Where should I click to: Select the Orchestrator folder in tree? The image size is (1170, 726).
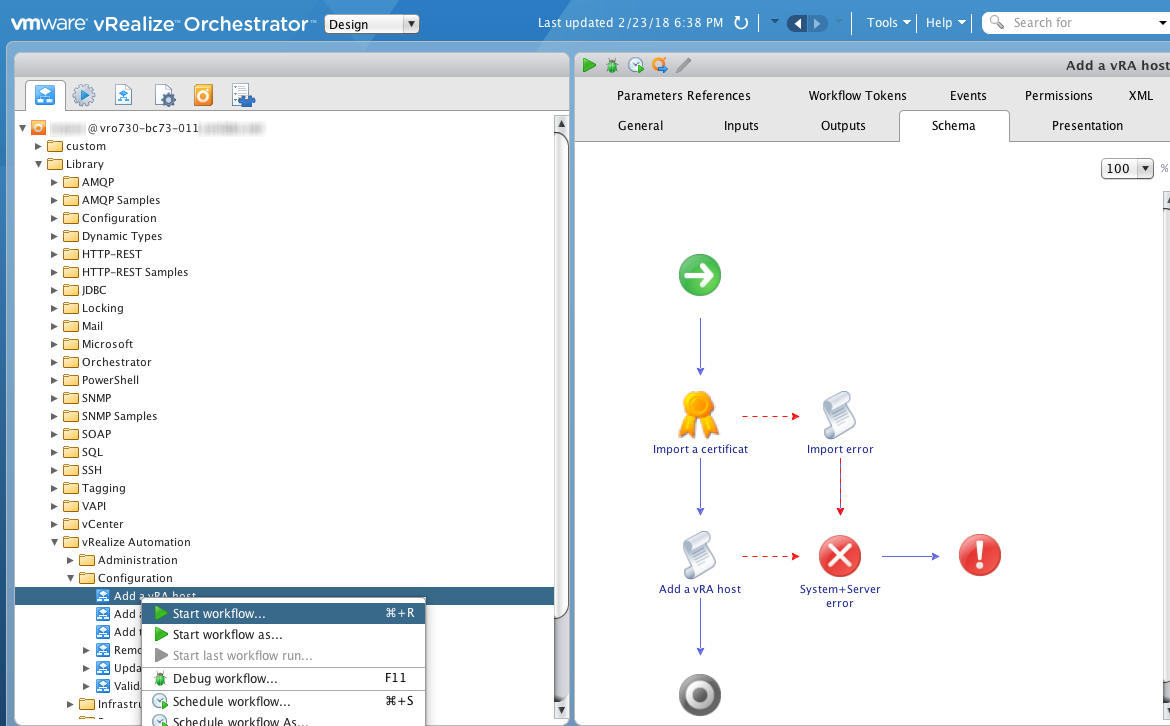point(116,362)
